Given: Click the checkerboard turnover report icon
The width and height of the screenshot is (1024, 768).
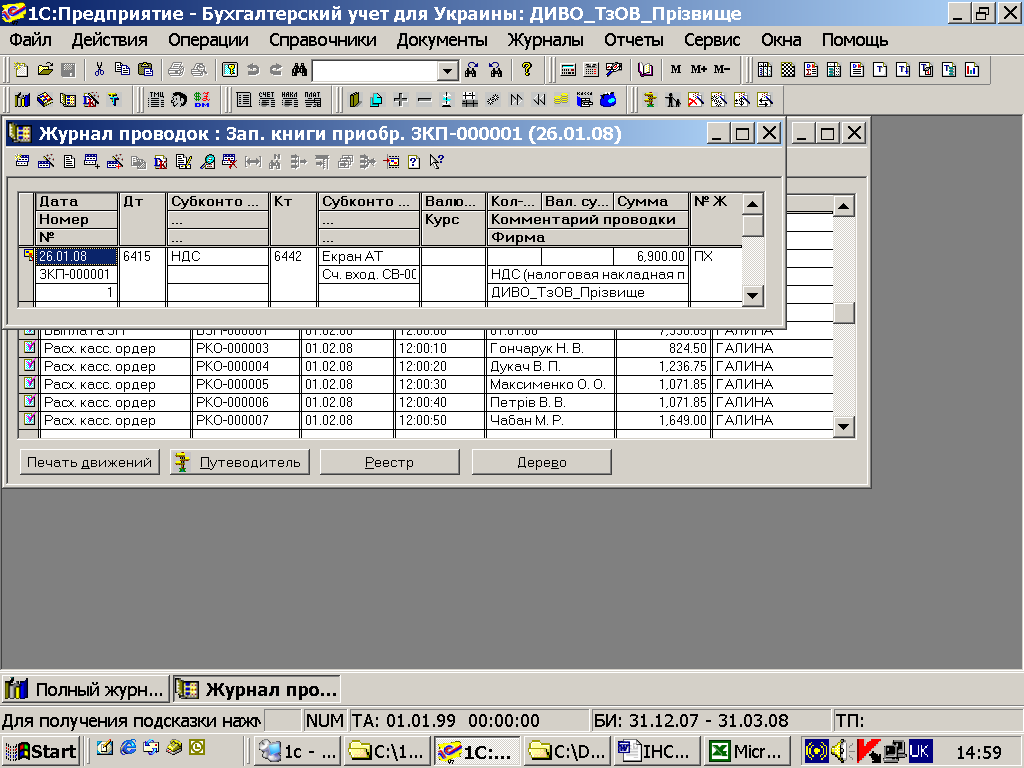Looking at the screenshot, I should coord(788,69).
